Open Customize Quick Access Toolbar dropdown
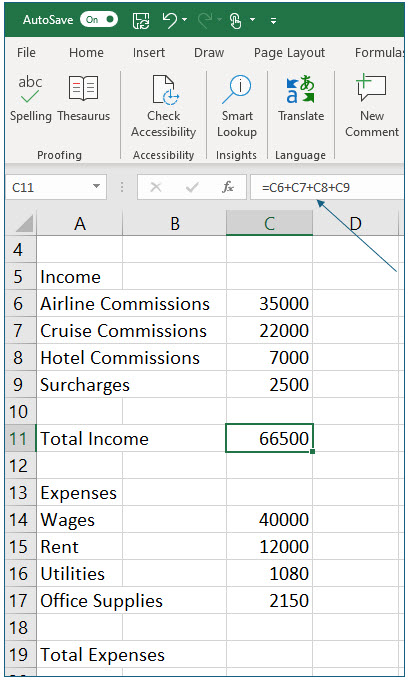This screenshot has height=682, width=410. [x=273, y=20]
